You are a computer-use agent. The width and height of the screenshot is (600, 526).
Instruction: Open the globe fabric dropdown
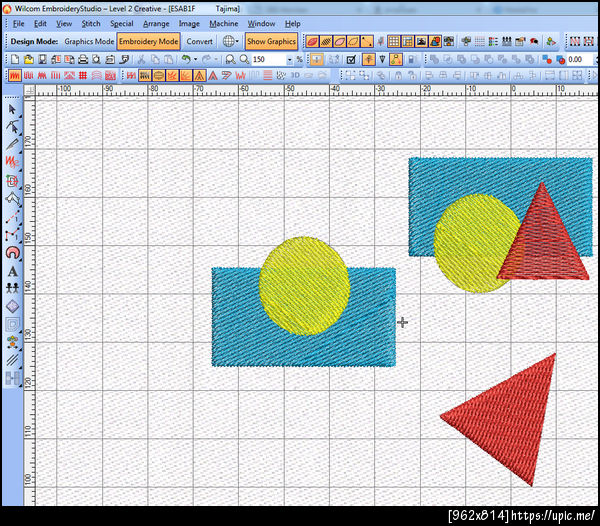point(231,41)
